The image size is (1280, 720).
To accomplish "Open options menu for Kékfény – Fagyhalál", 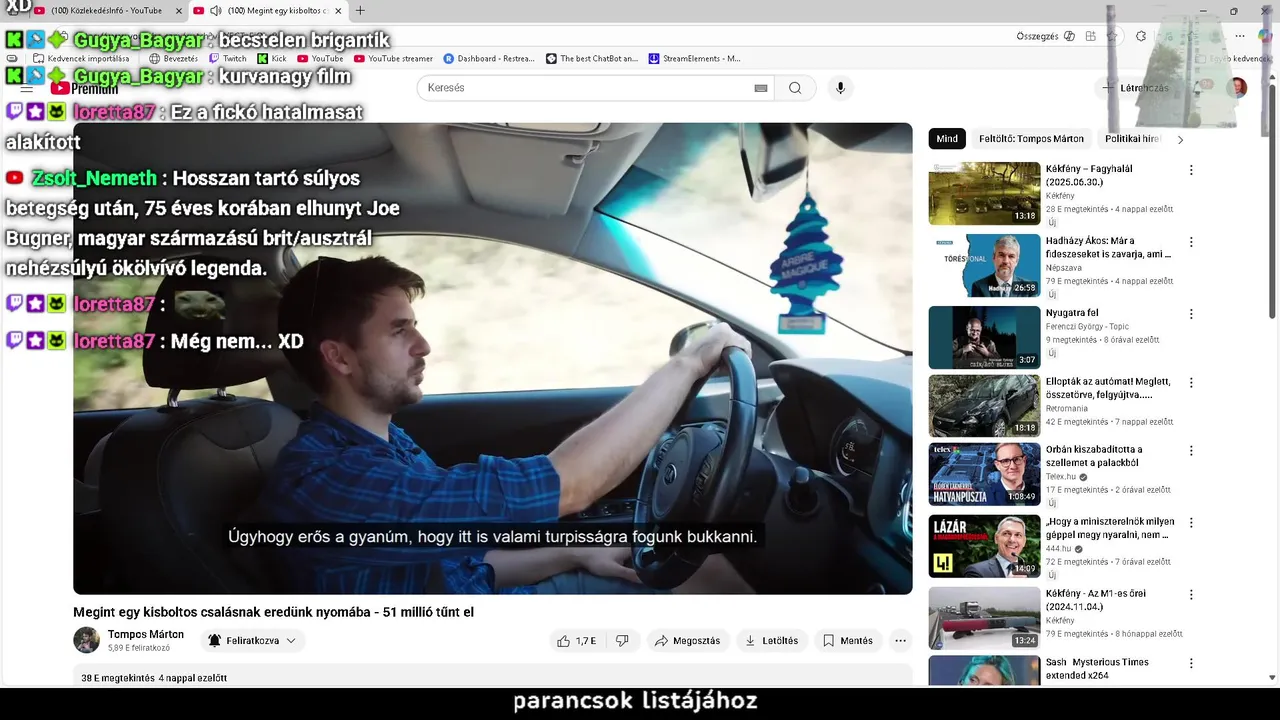I will [1190, 170].
